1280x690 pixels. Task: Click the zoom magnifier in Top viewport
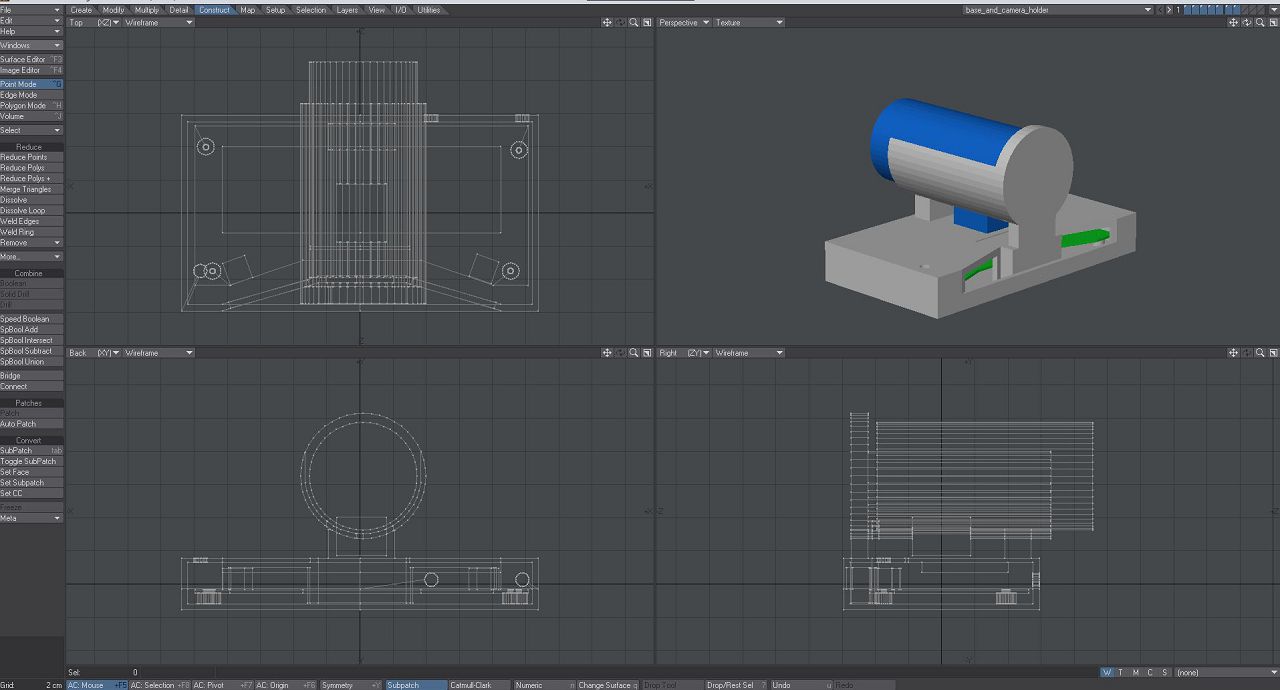pyautogui.click(x=634, y=22)
